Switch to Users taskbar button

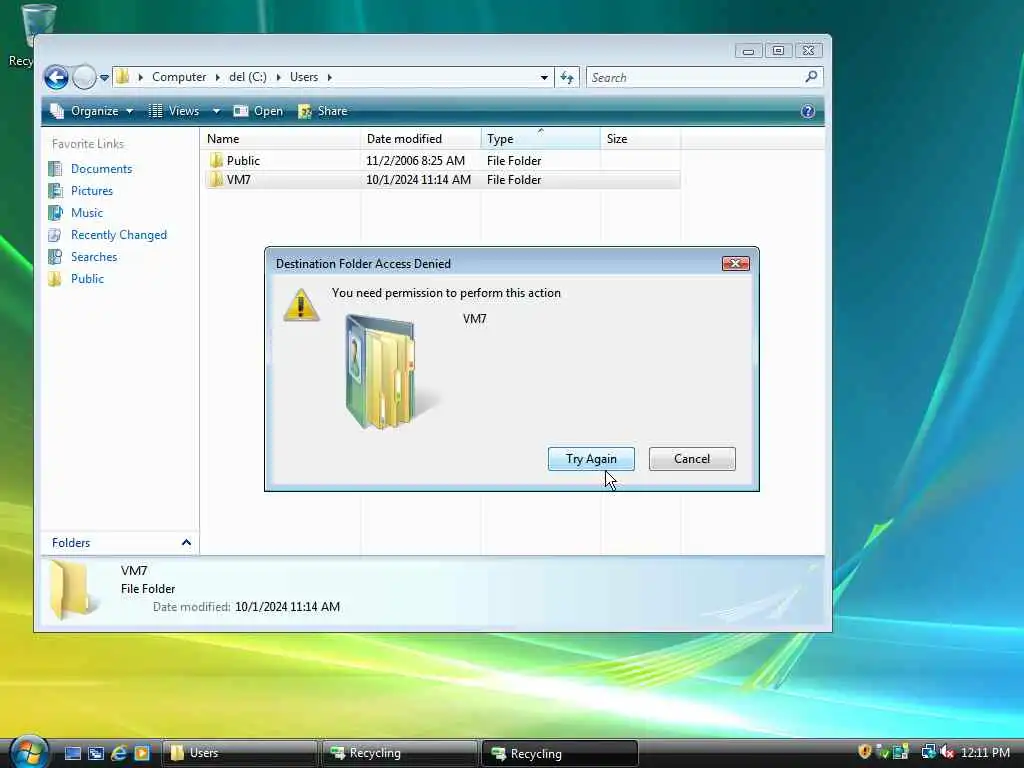[240, 753]
